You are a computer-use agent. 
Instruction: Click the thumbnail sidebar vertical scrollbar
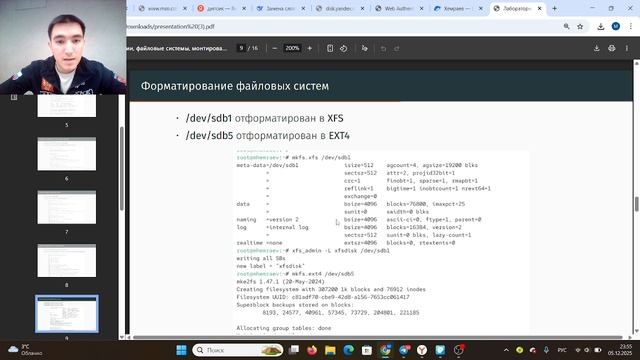[x=122, y=168]
